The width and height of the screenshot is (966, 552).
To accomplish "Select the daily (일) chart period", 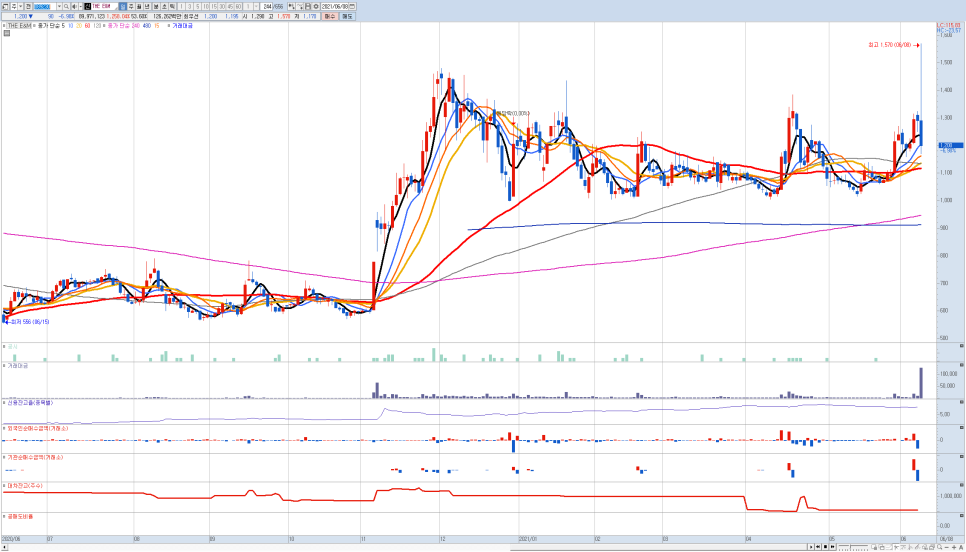I will [x=122, y=6].
